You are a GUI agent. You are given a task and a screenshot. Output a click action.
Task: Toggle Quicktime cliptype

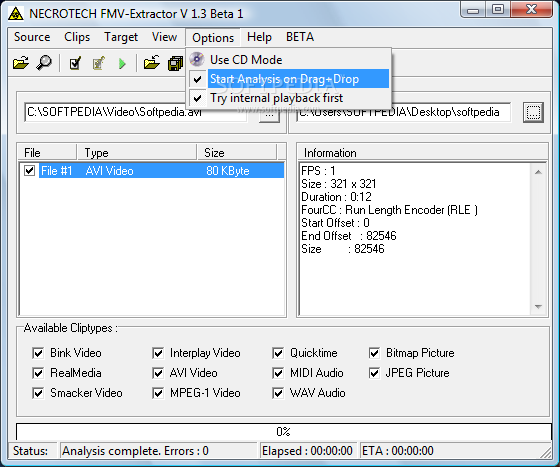point(278,353)
